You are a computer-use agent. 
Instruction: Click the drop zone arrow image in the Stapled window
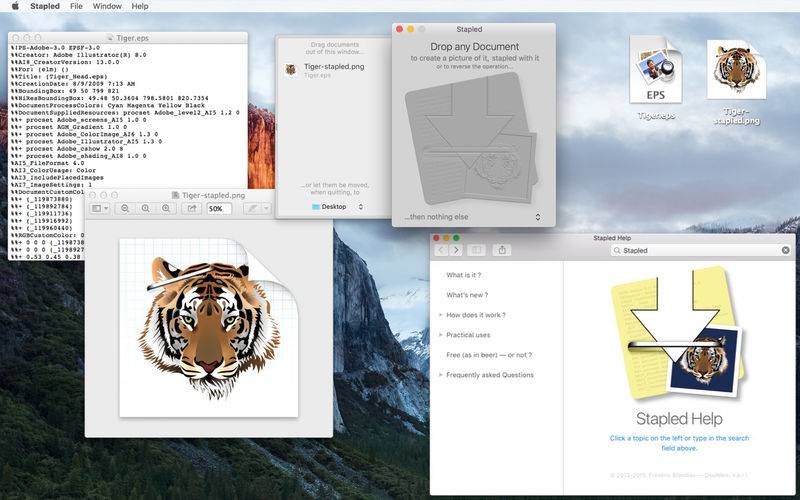click(x=471, y=138)
